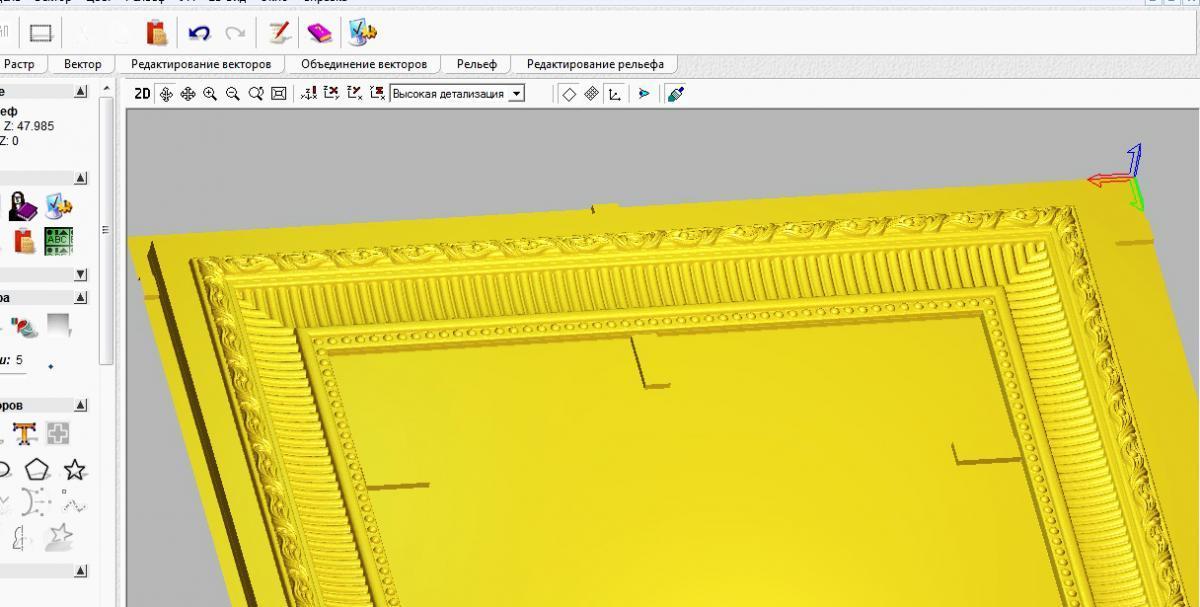The width and height of the screenshot is (1200, 607).
Task: Select the Star shape tool
Action: (x=75, y=469)
